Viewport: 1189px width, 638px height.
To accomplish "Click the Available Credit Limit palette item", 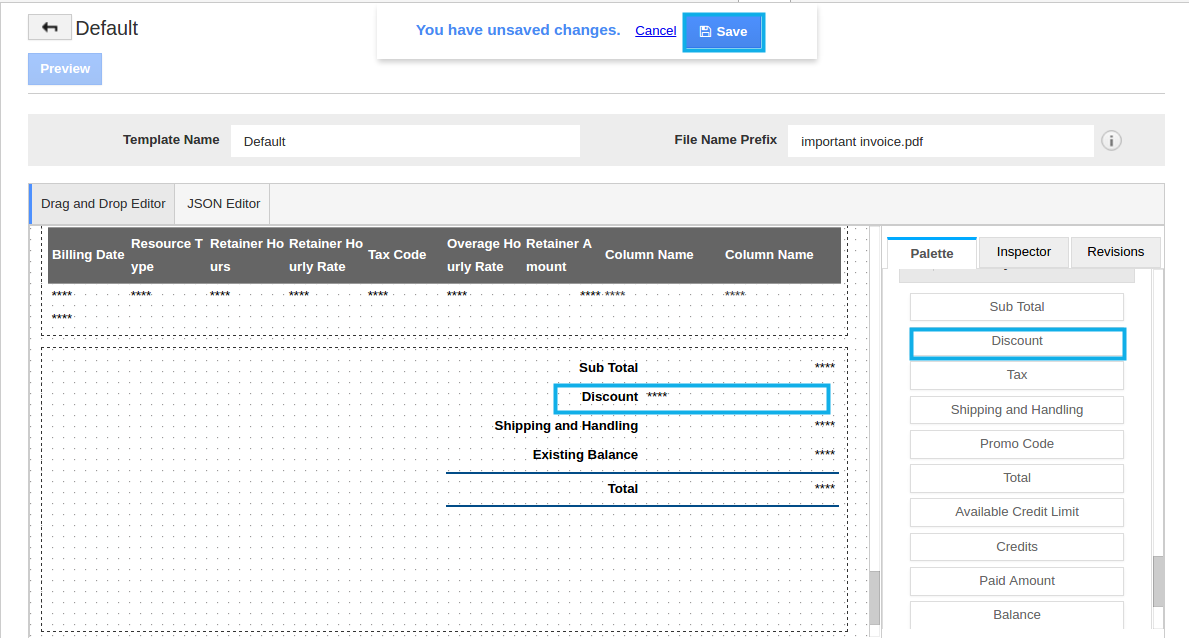I will [1016, 512].
